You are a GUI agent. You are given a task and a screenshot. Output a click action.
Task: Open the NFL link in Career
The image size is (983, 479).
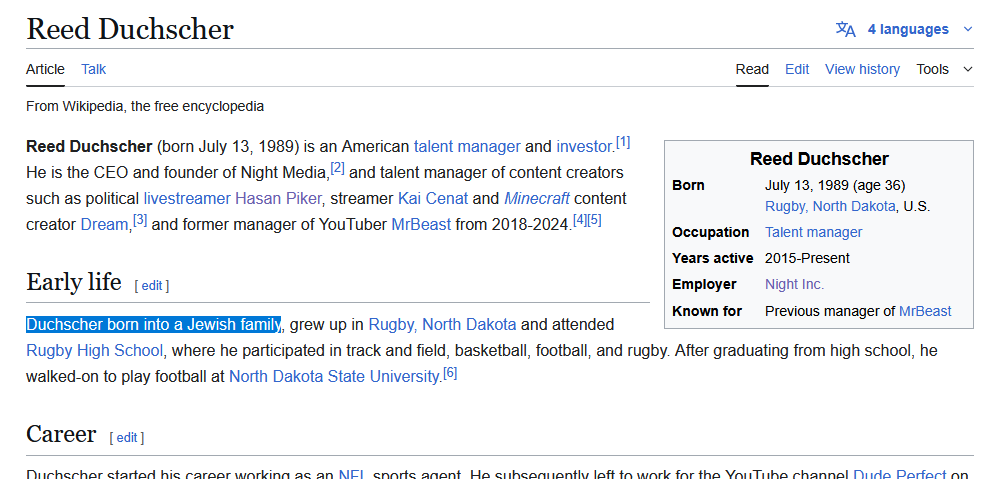coord(352,475)
